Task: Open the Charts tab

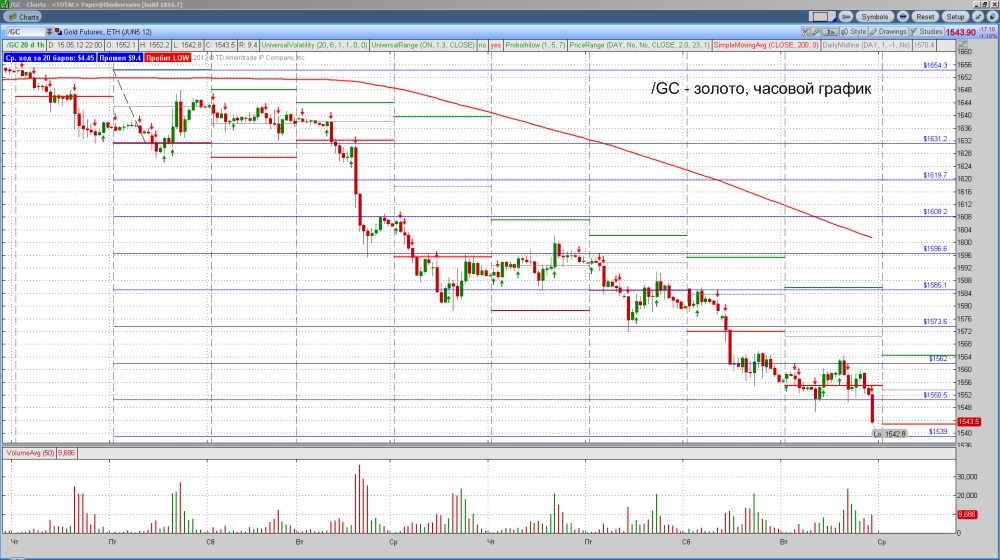Action: click(x=22, y=17)
